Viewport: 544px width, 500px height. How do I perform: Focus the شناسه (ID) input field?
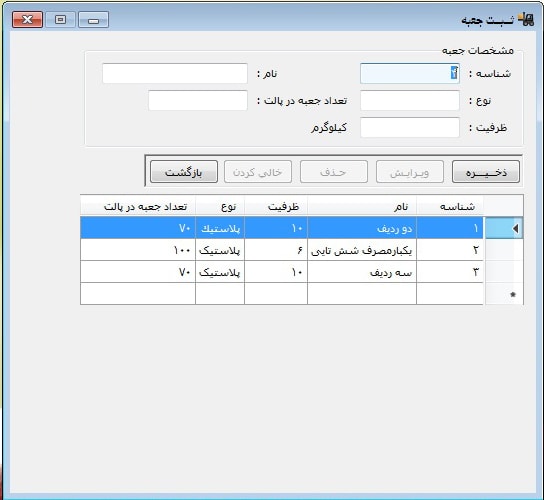coord(410,73)
